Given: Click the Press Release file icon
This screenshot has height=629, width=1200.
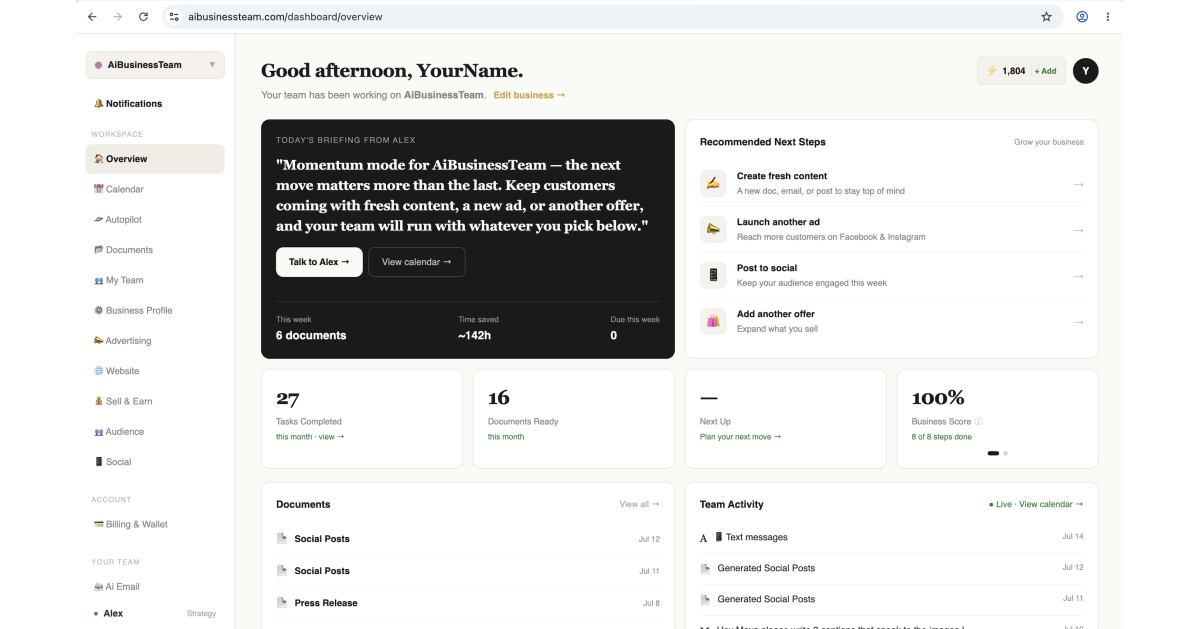Looking at the screenshot, I should [282, 603].
